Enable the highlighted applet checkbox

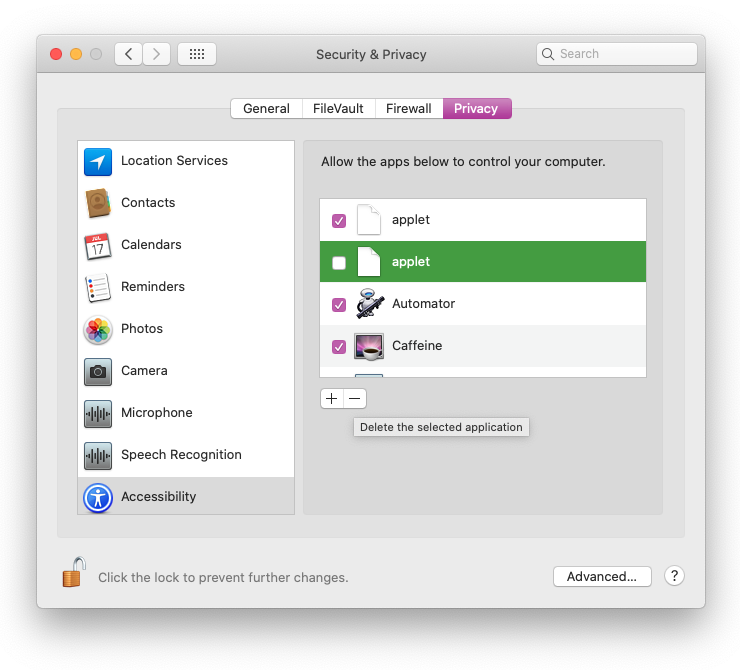[339, 262]
